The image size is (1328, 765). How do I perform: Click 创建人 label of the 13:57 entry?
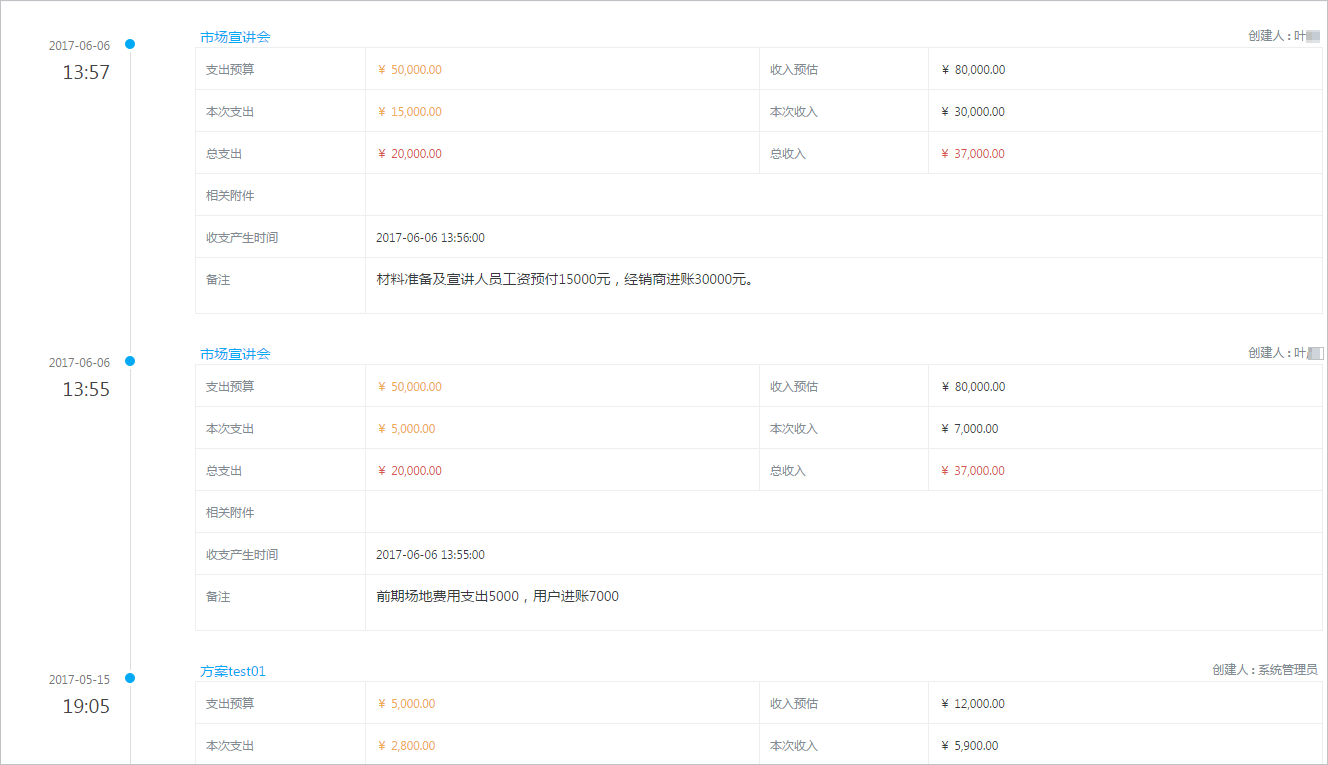[1285, 36]
